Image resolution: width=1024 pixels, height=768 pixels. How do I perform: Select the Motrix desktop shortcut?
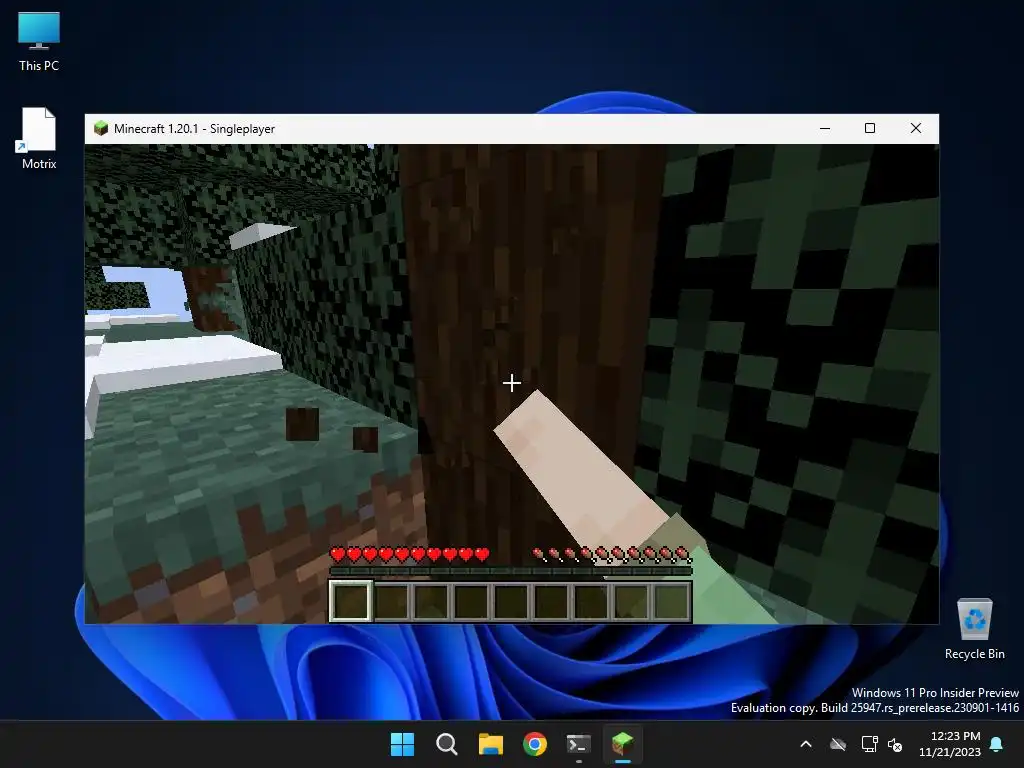39,138
